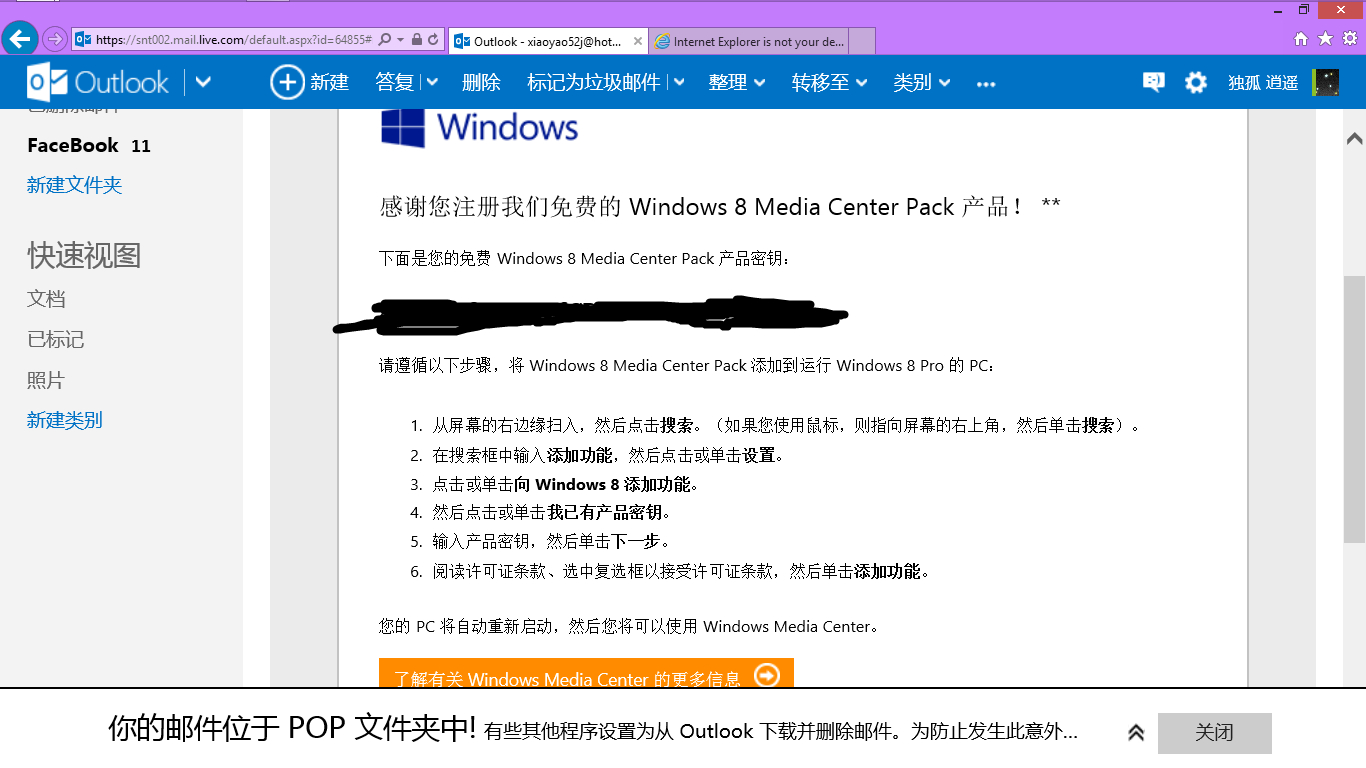
Task: Click the address bar URL field
Action: point(234,40)
